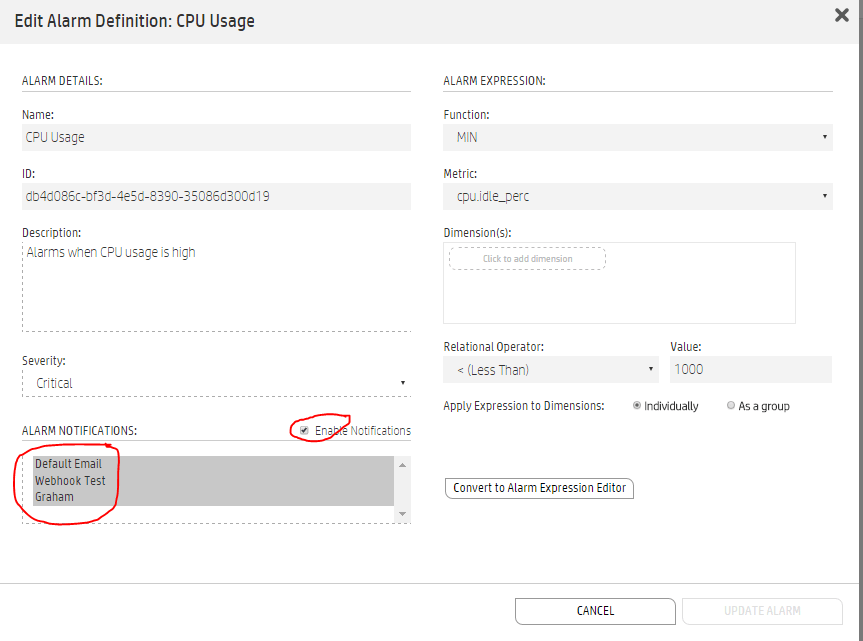863x641 pixels.
Task: Click the Function dropdown arrow
Action: (x=825, y=137)
